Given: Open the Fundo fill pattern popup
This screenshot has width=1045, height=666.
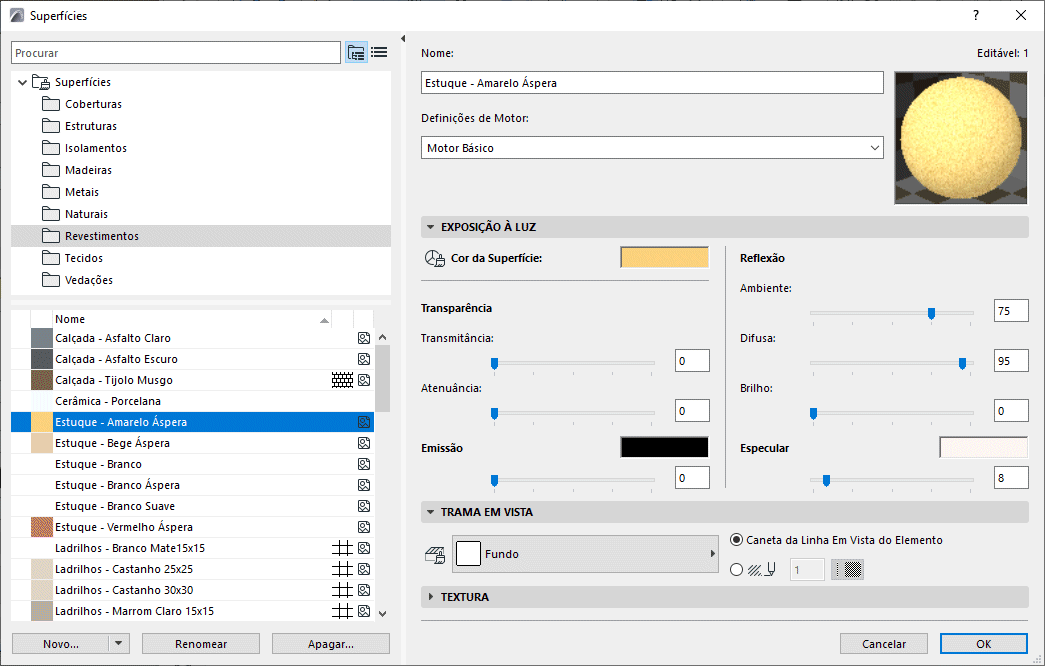Looking at the screenshot, I should click(x=585, y=554).
